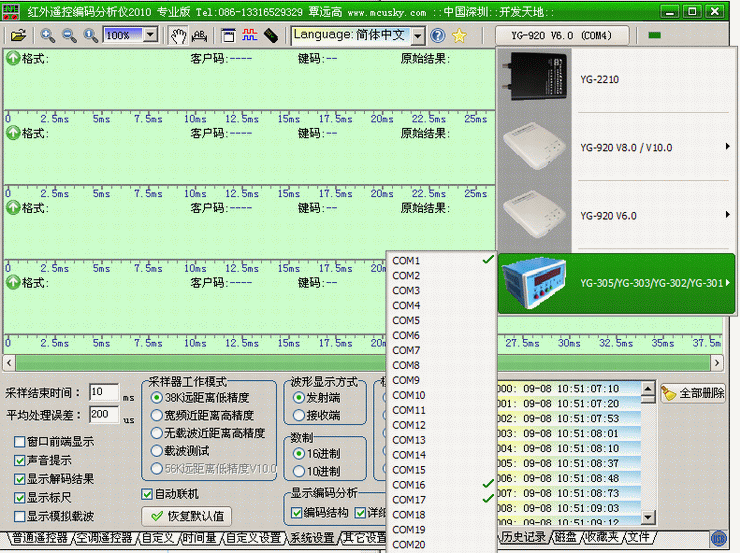Switch to the 普通遥控器 tab

point(37,538)
